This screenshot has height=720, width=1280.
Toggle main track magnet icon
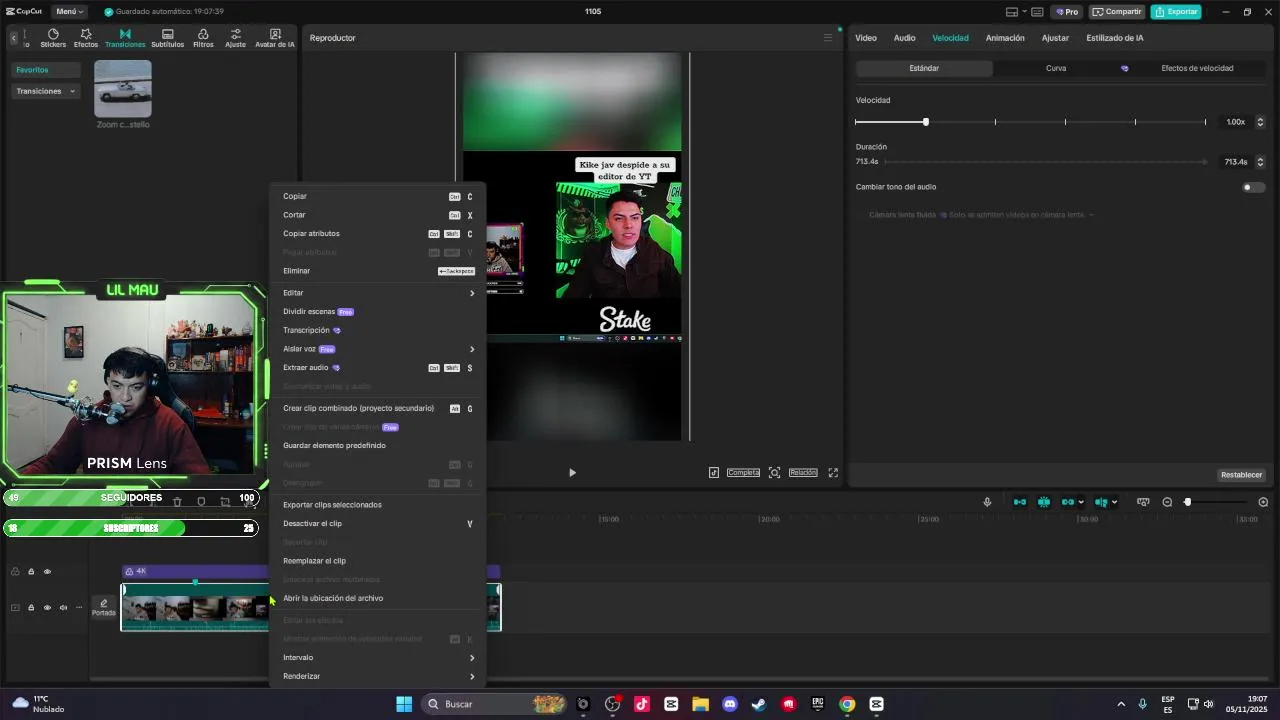[1020, 502]
